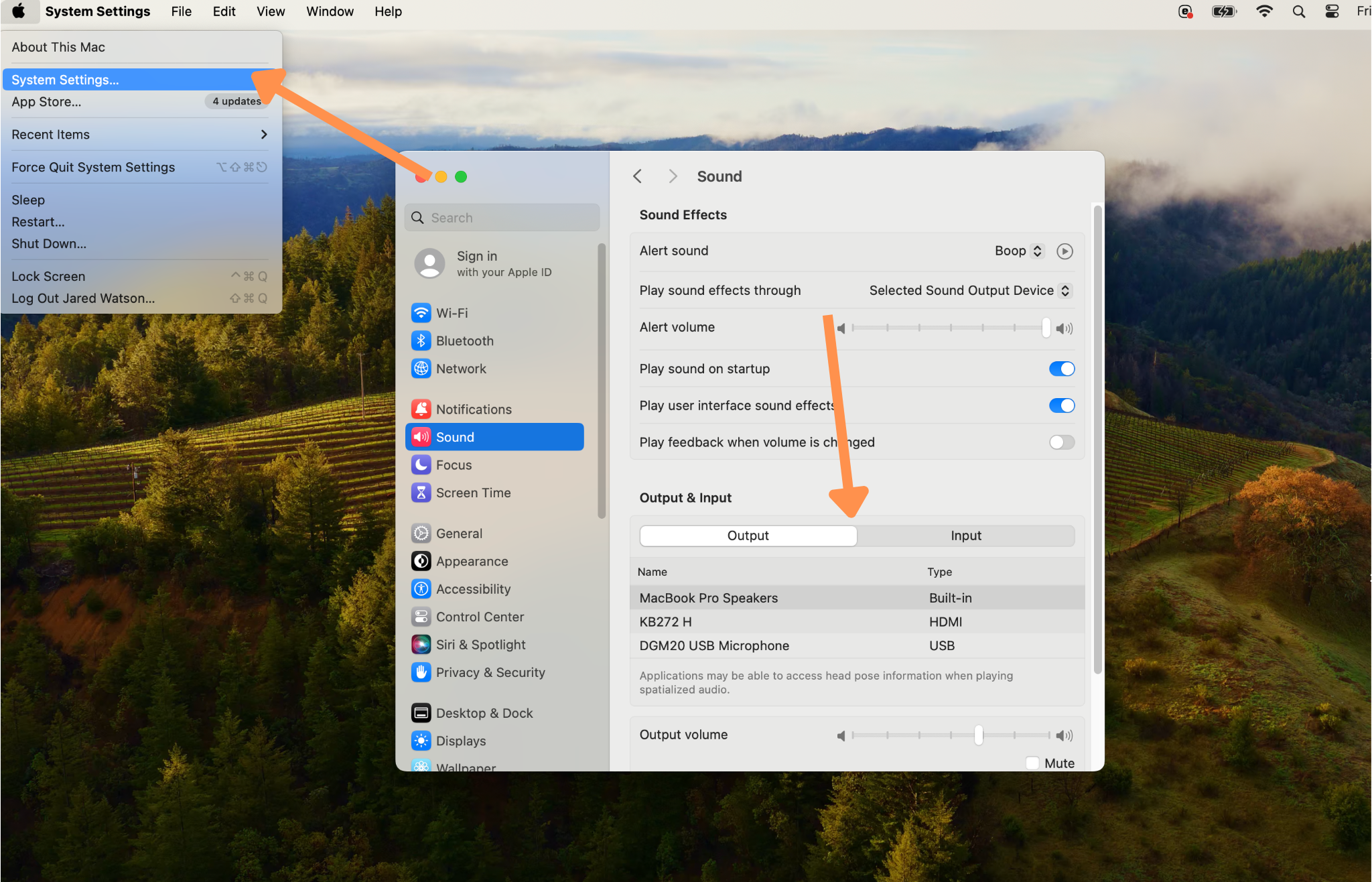1372x882 pixels.
Task: Open the Control Center settings pane
Action: pos(494,617)
